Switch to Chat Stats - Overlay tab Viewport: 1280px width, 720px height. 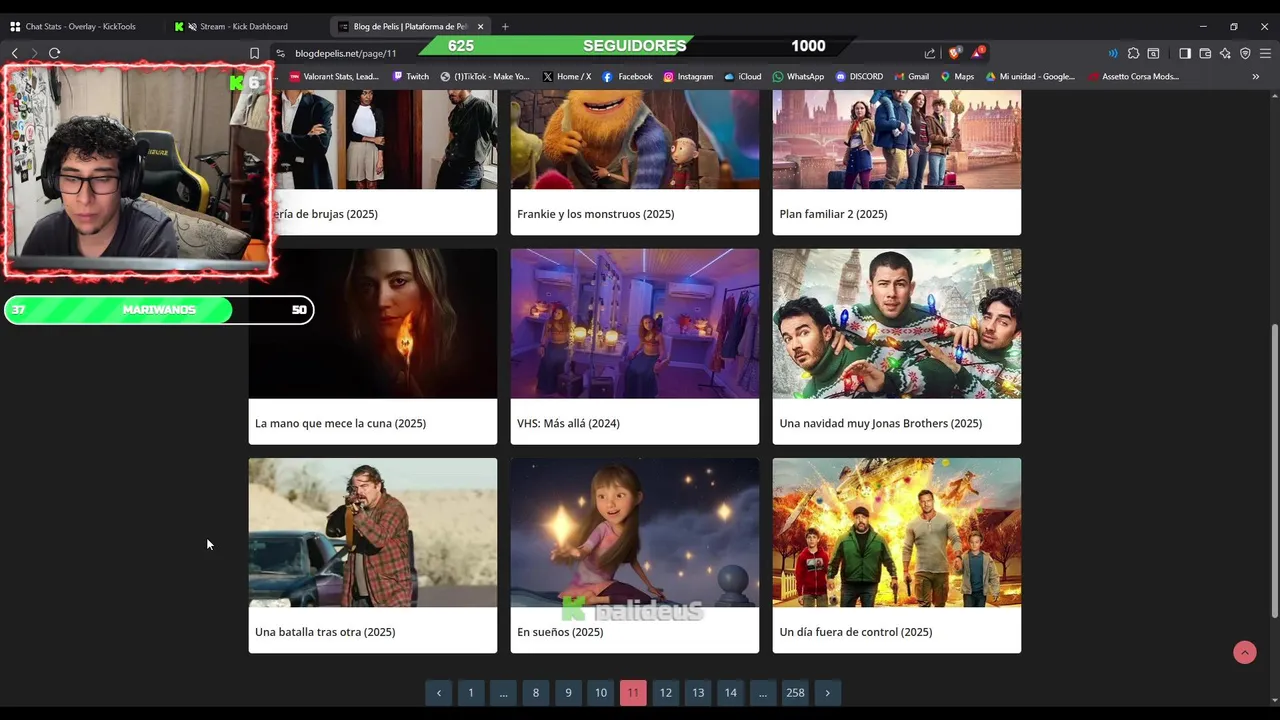coord(80,26)
